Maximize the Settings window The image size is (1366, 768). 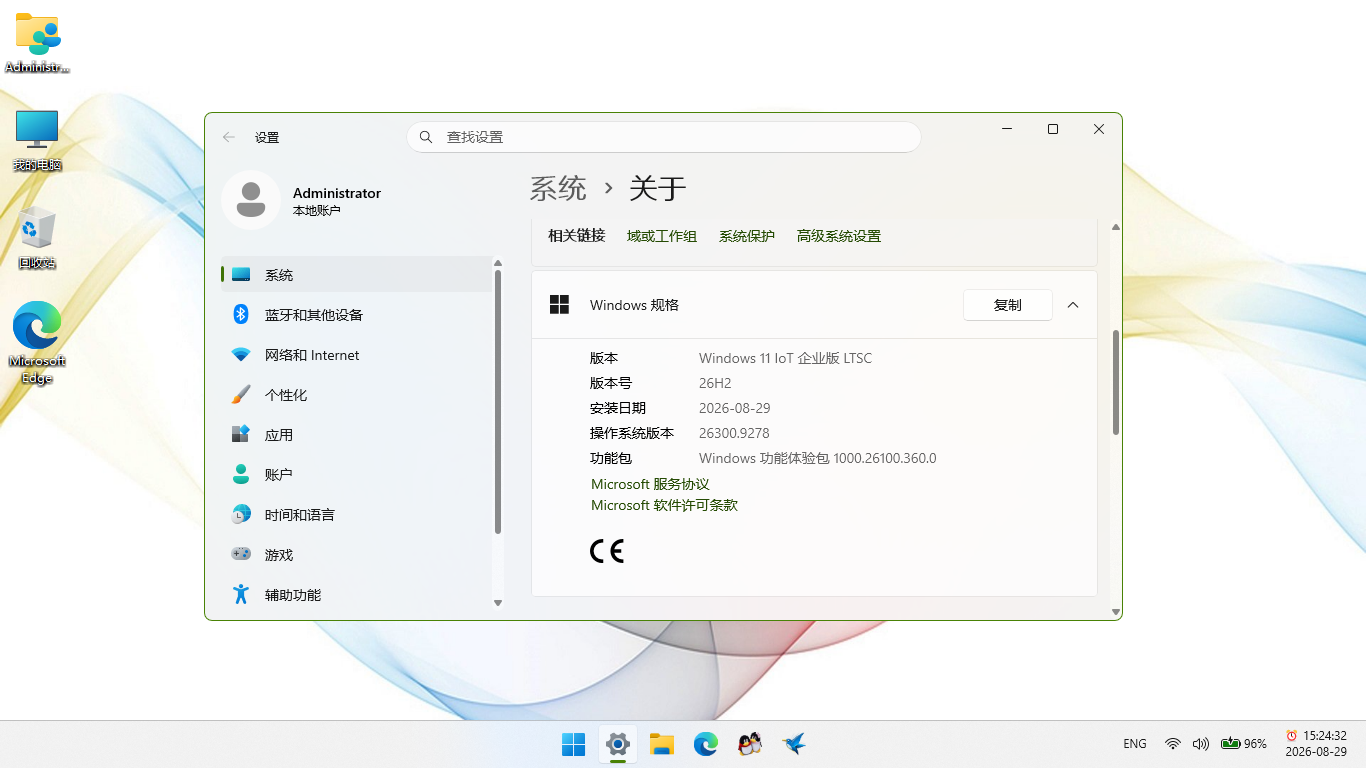[1053, 129]
